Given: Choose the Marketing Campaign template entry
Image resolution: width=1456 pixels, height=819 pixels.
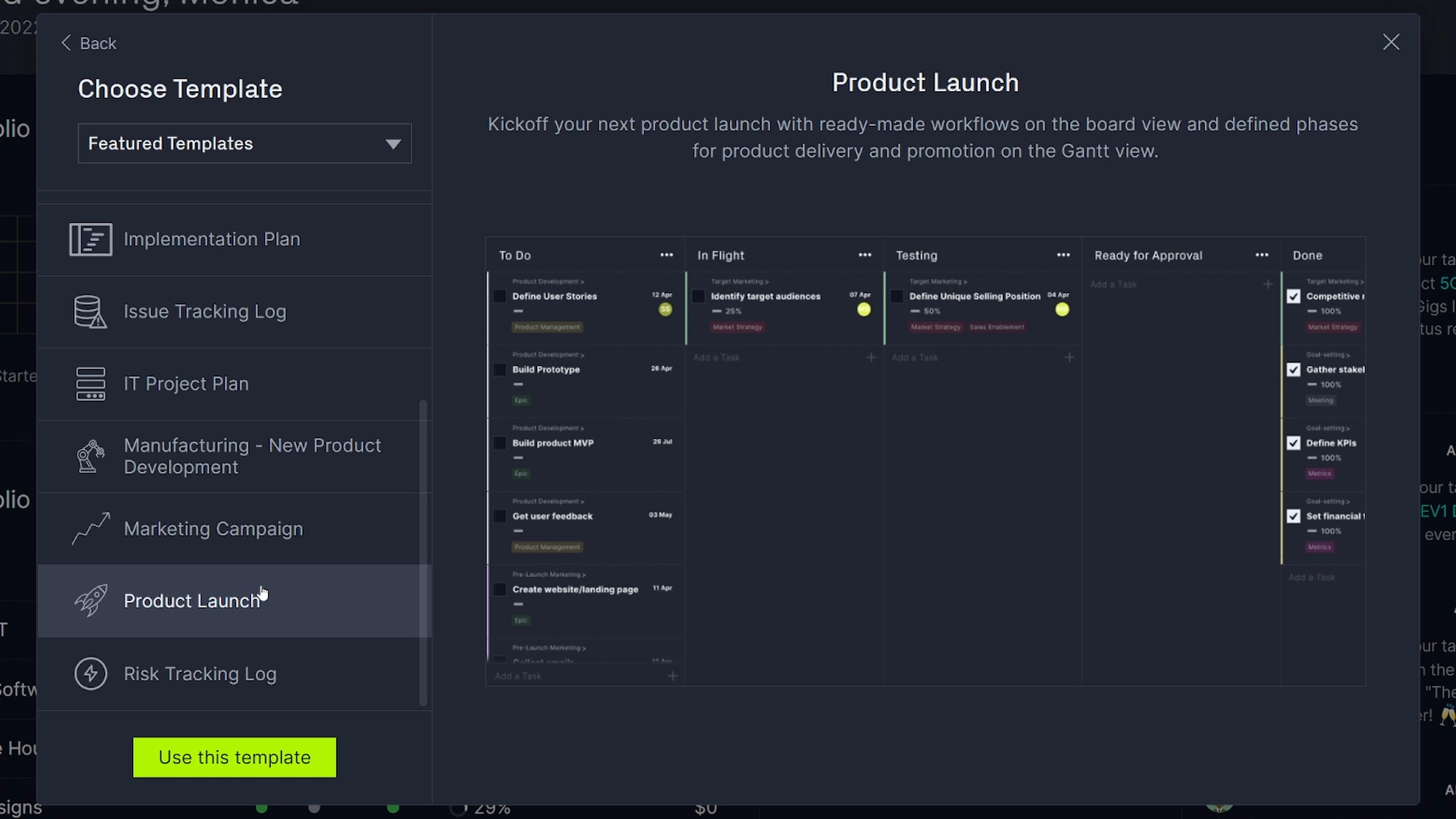Looking at the screenshot, I should pos(213,529).
